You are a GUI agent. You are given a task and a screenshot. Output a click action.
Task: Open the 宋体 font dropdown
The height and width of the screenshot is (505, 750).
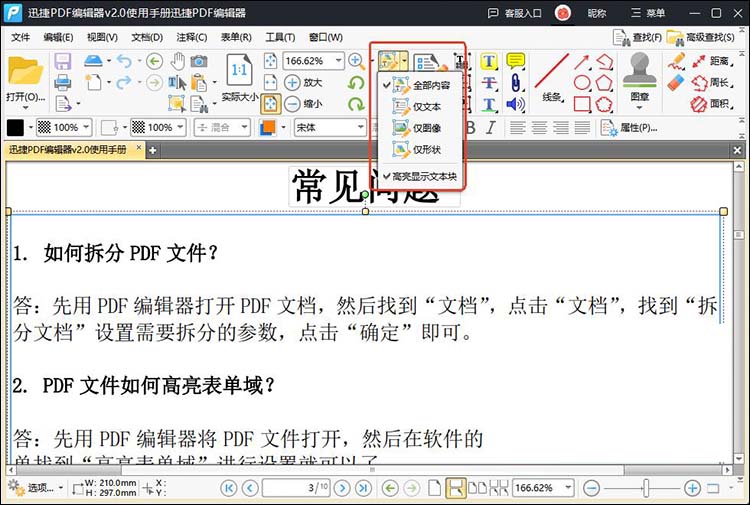coord(361,127)
